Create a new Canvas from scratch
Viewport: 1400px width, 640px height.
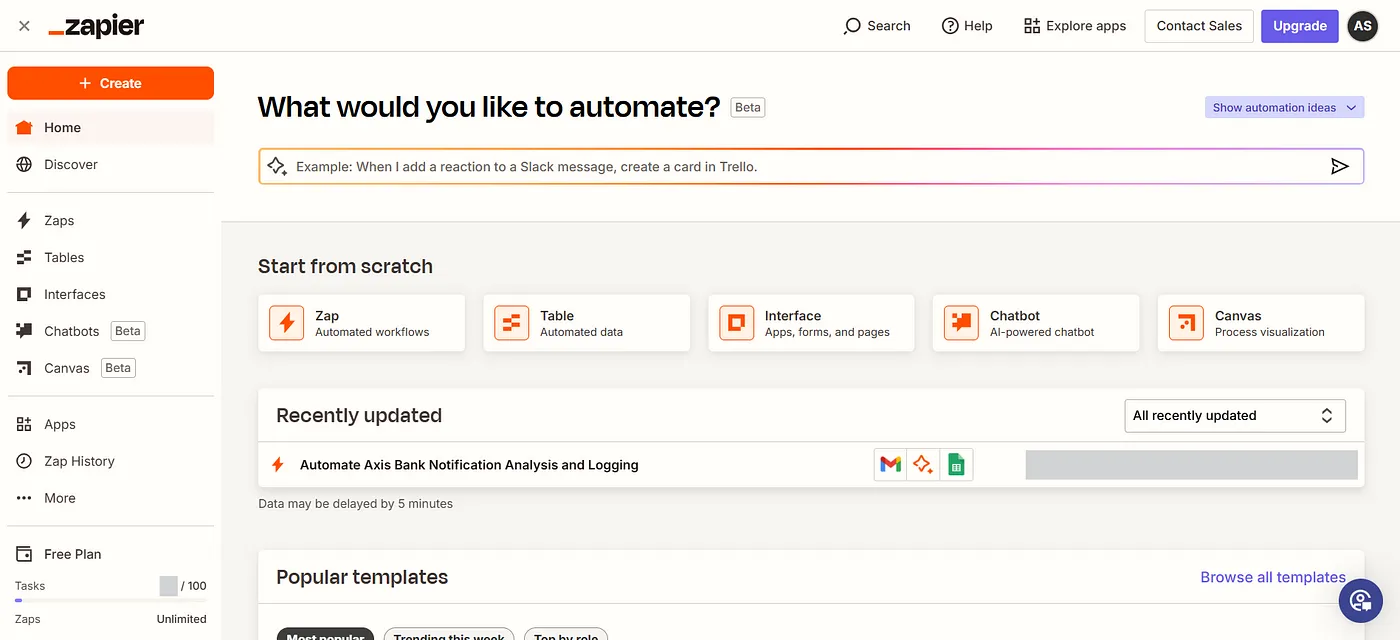click(1261, 323)
